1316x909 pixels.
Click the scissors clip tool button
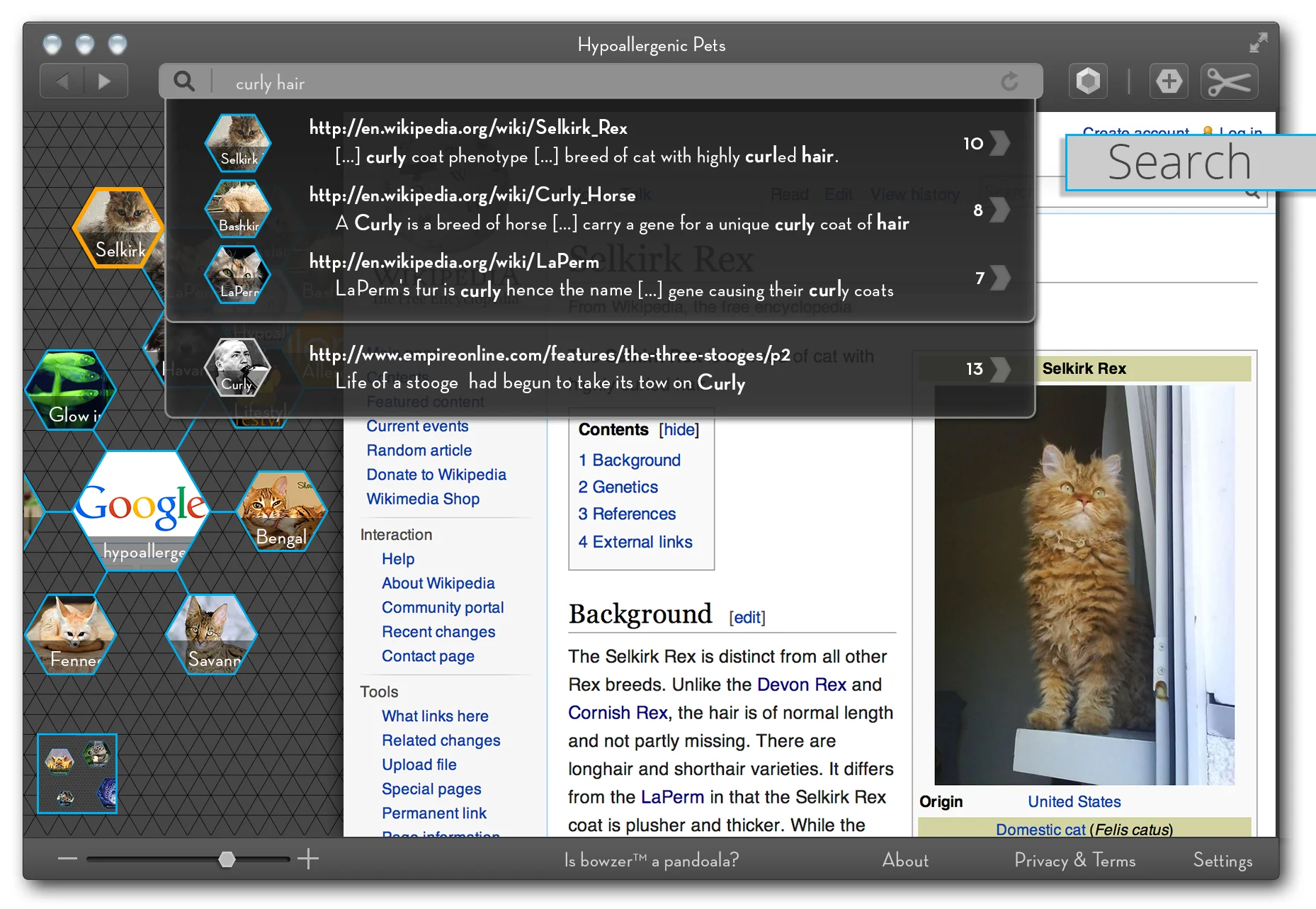1229,81
